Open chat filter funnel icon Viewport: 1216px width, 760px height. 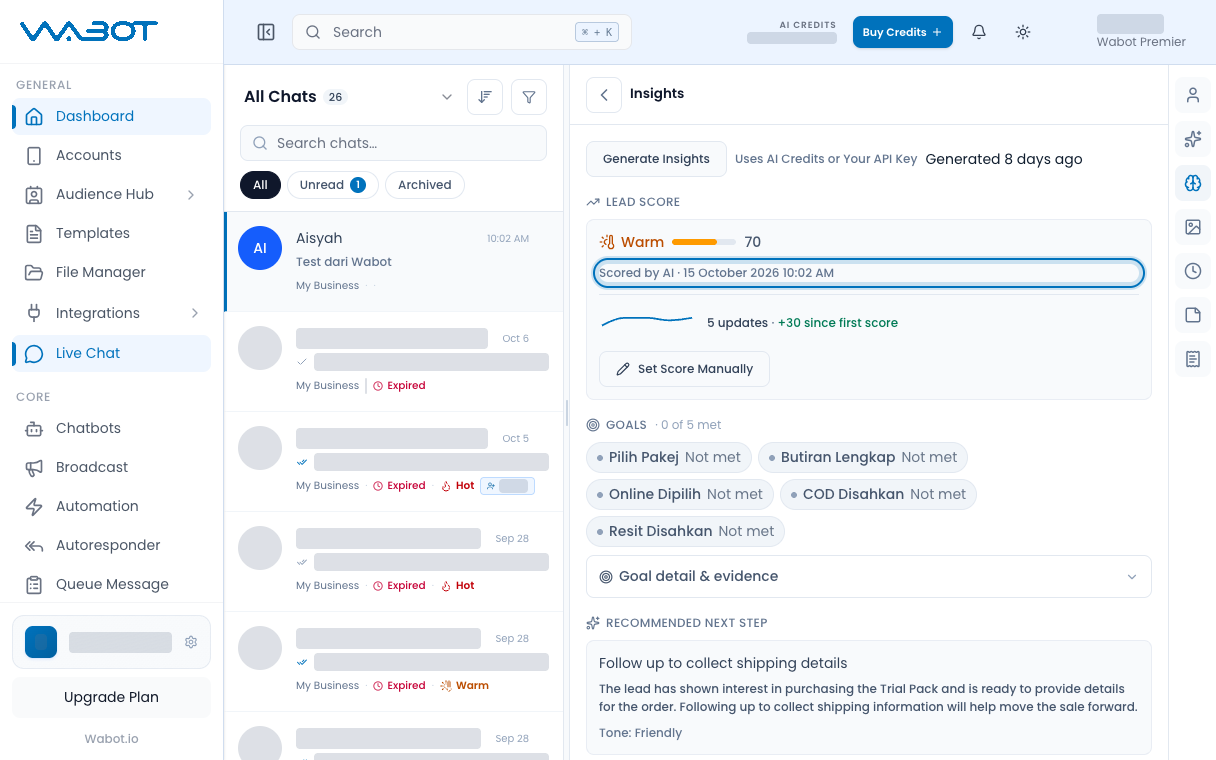point(529,97)
